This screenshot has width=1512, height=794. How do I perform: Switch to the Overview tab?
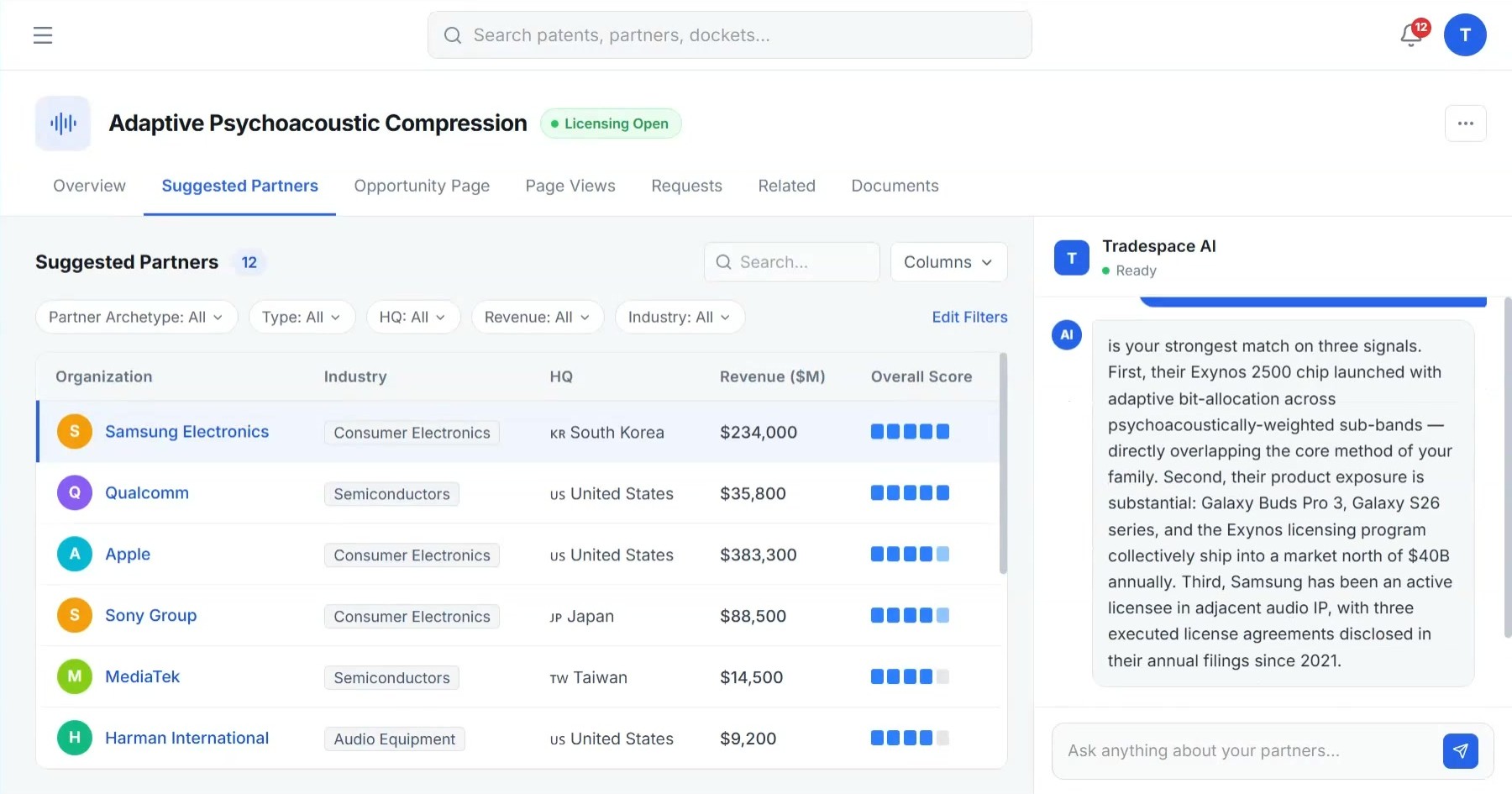(x=89, y=186)
